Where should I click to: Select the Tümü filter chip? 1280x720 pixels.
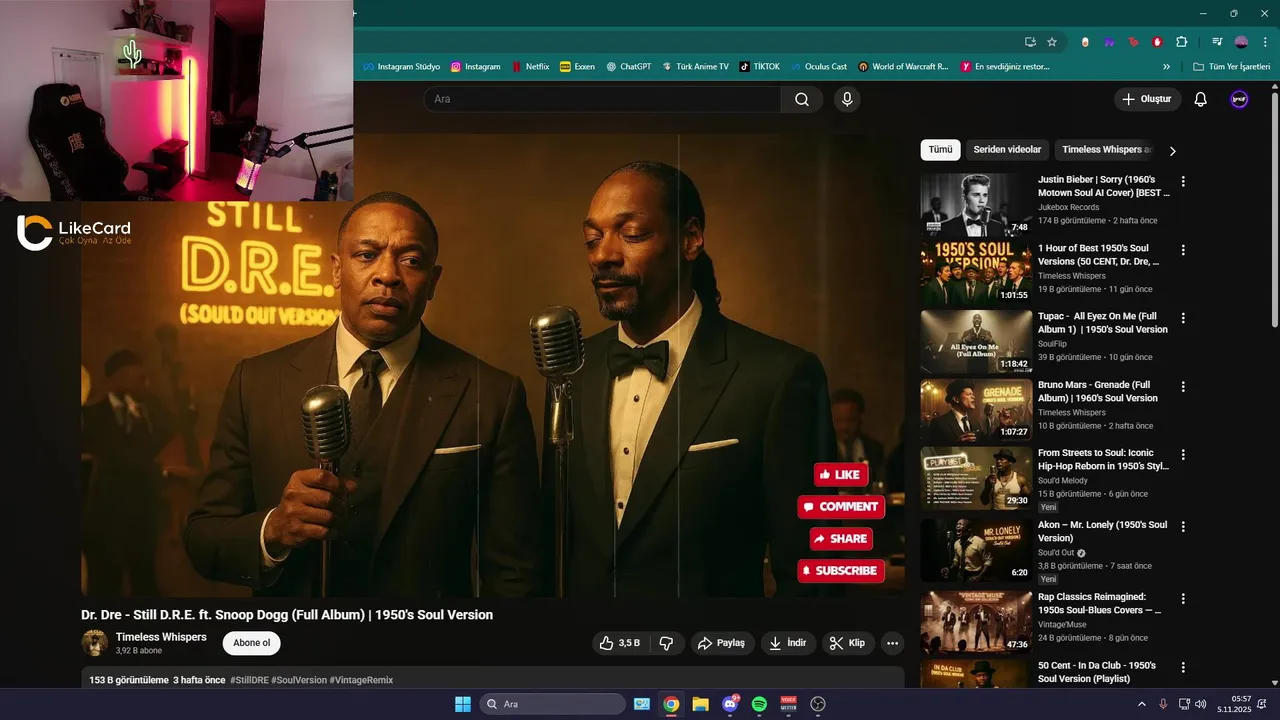(940, 150)
